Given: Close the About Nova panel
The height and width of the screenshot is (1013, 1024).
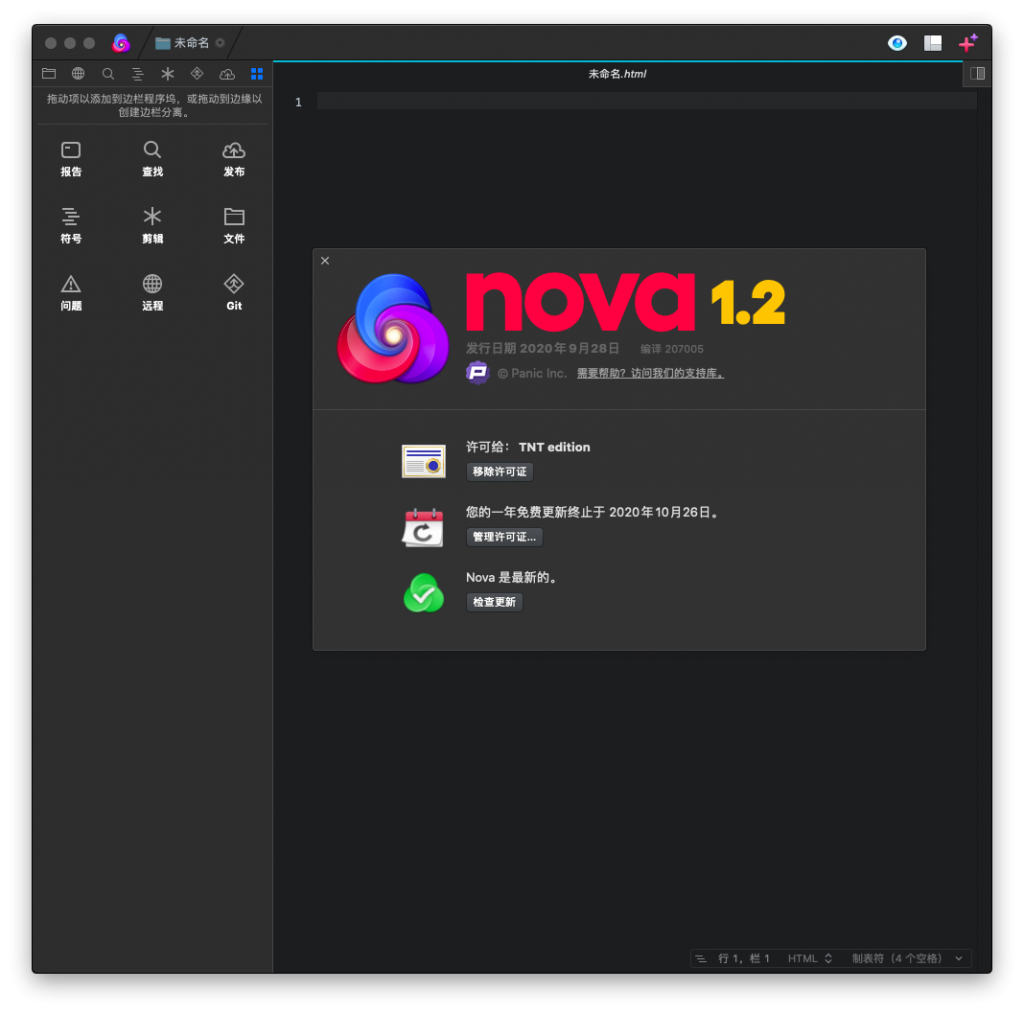Looking at the screenshot, I should coord(325,261).
